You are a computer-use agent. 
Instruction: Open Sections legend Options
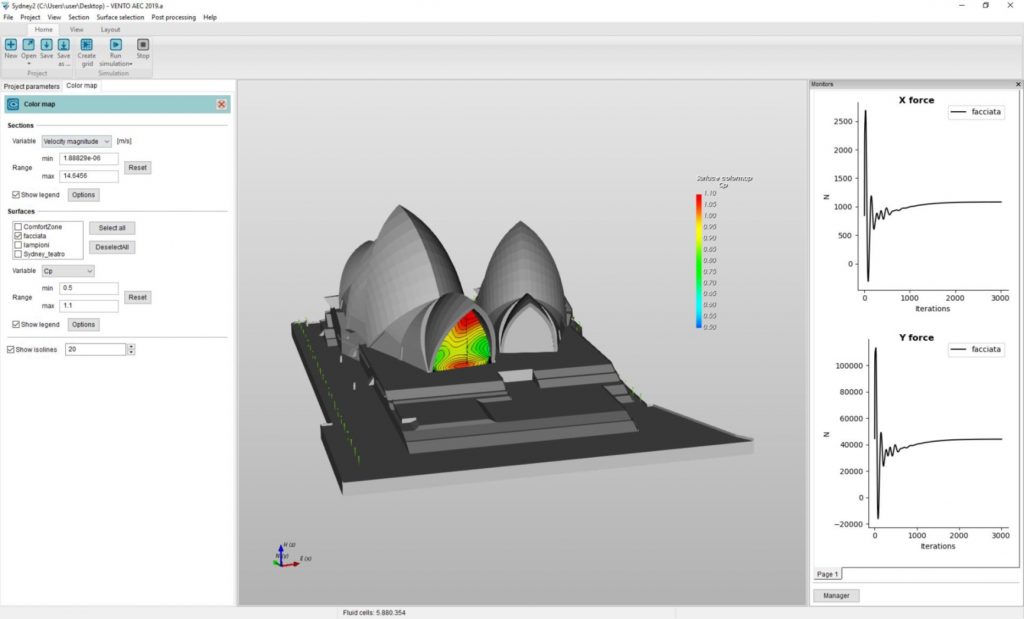tap(84, 195)
